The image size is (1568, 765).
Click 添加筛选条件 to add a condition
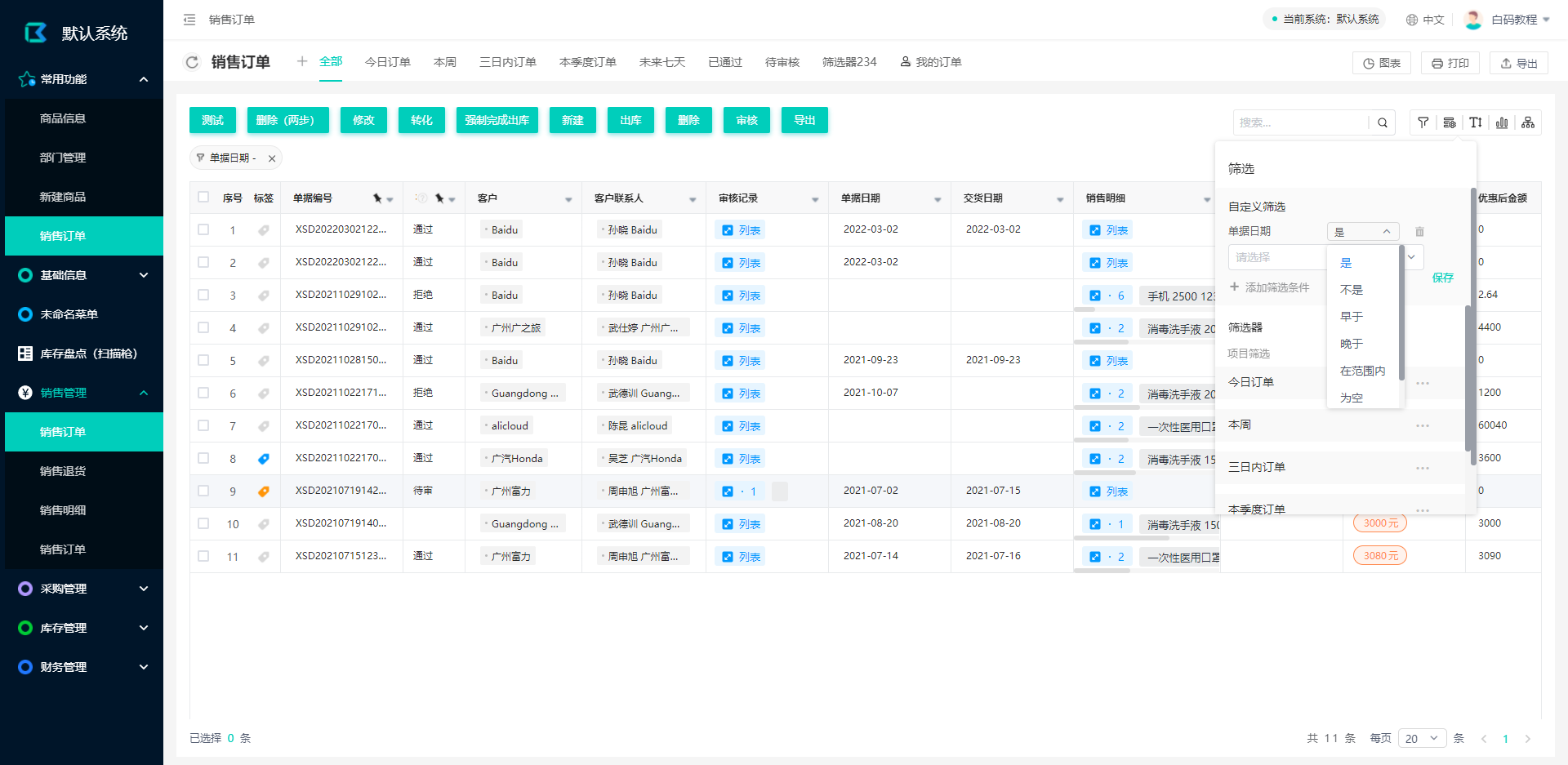[1269, 287]
